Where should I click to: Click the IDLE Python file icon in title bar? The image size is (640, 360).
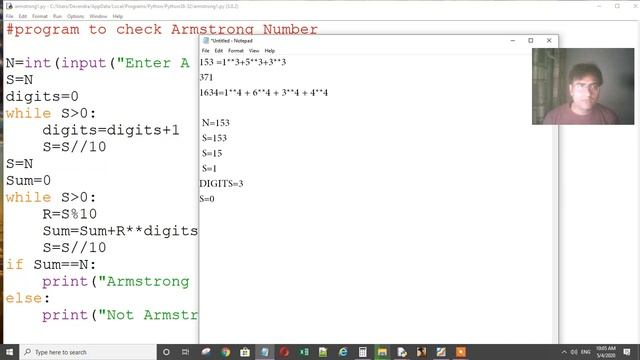click(x=9, y=6)
